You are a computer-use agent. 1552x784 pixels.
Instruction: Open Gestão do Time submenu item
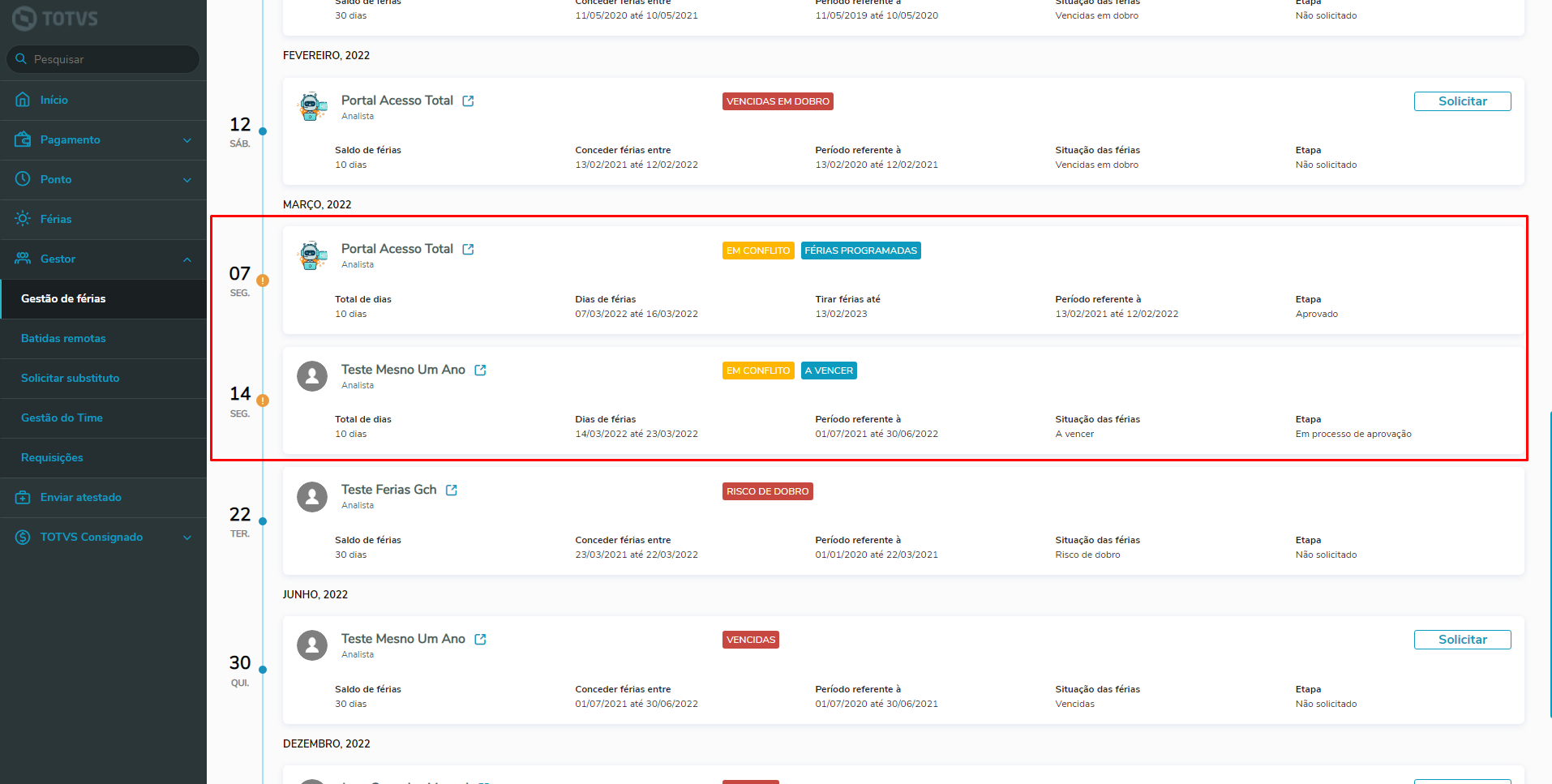click(103, 418)
